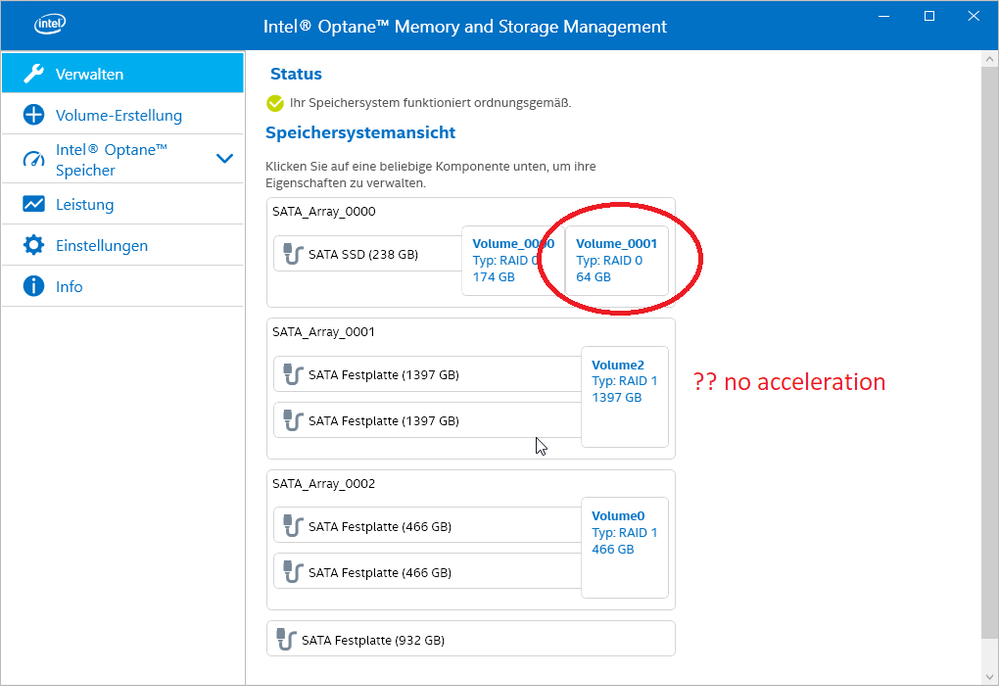This screenshot has width=999, height=686.
Task: Select second SATA Festplatte (1397 GB)
Action: point(428,420)
